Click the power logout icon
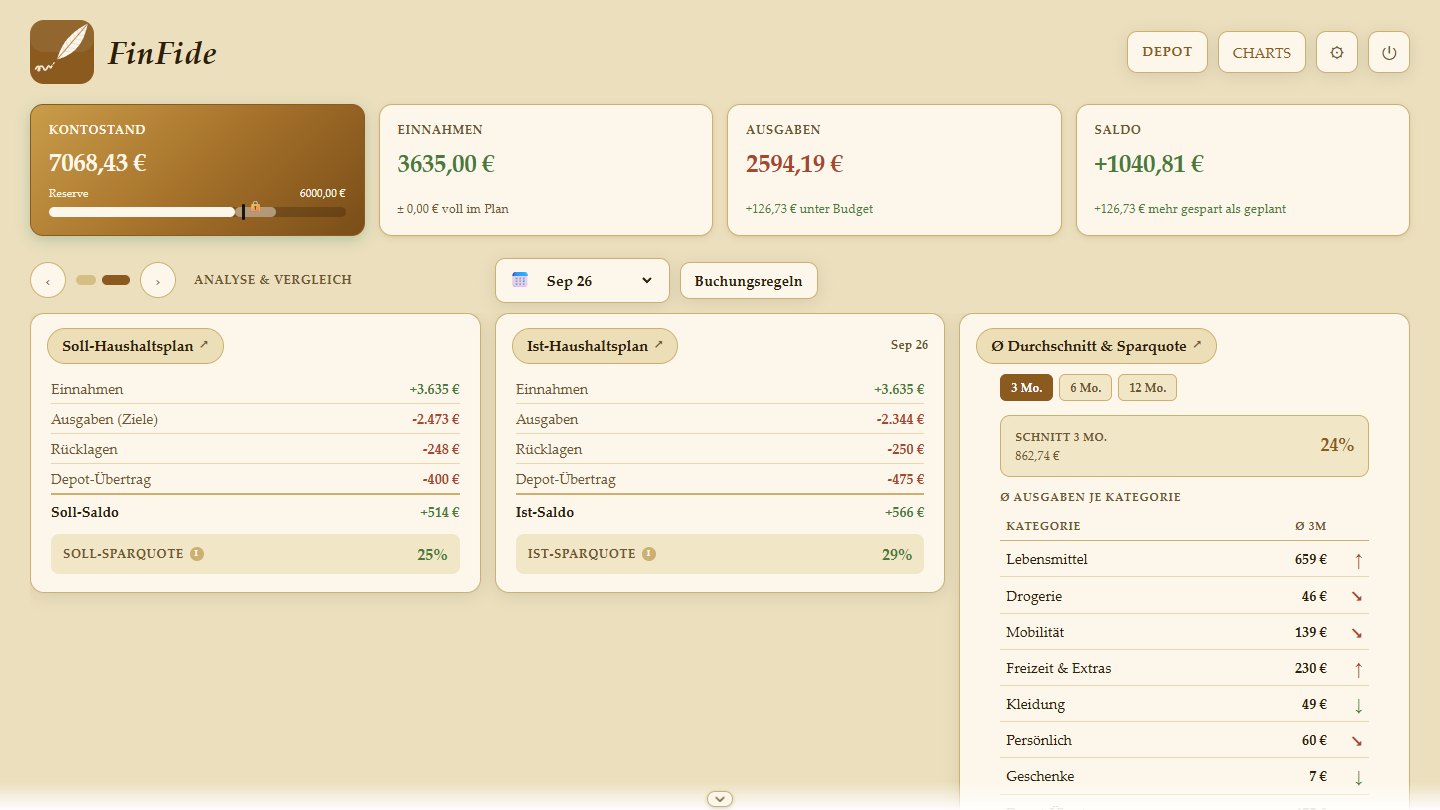Image resolution: width=1440 pixels, height=810 pixels. 1389,52
